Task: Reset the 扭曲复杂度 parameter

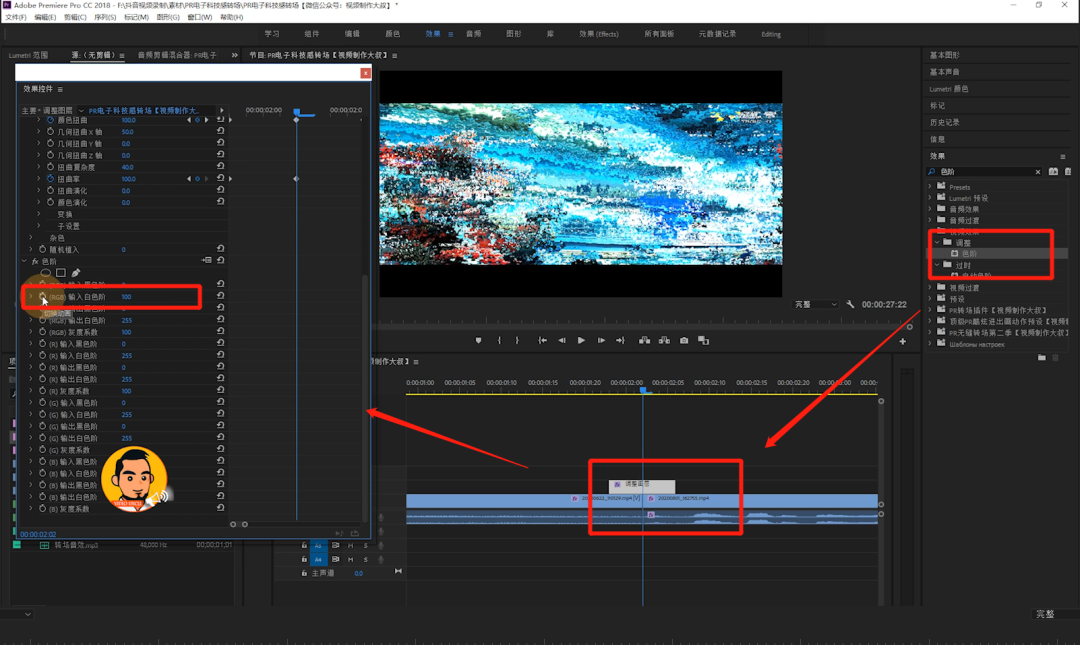Action: 220,165
